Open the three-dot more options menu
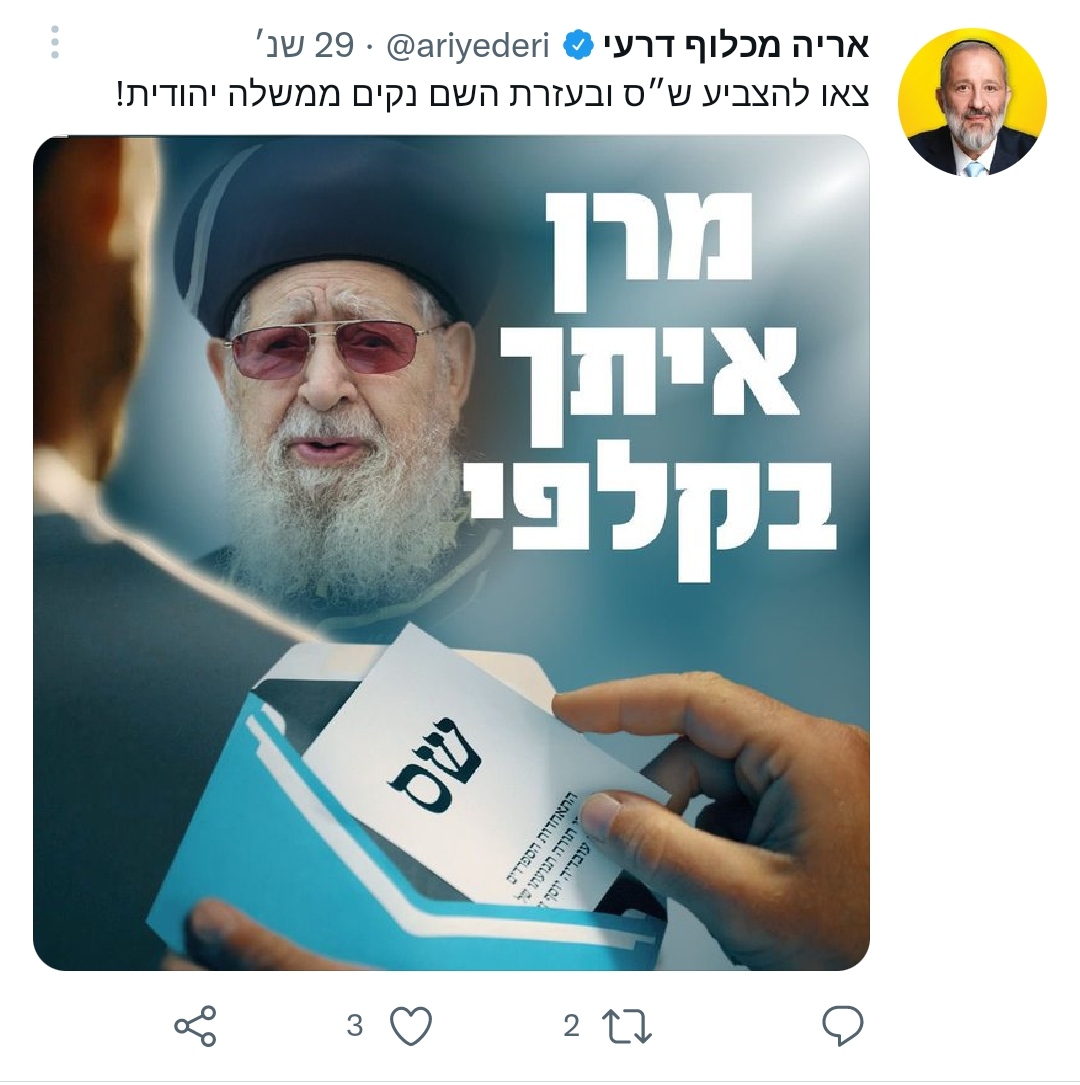This screenshot has height=1085, width=1080. pyautogui.click(x=55, y=43)
